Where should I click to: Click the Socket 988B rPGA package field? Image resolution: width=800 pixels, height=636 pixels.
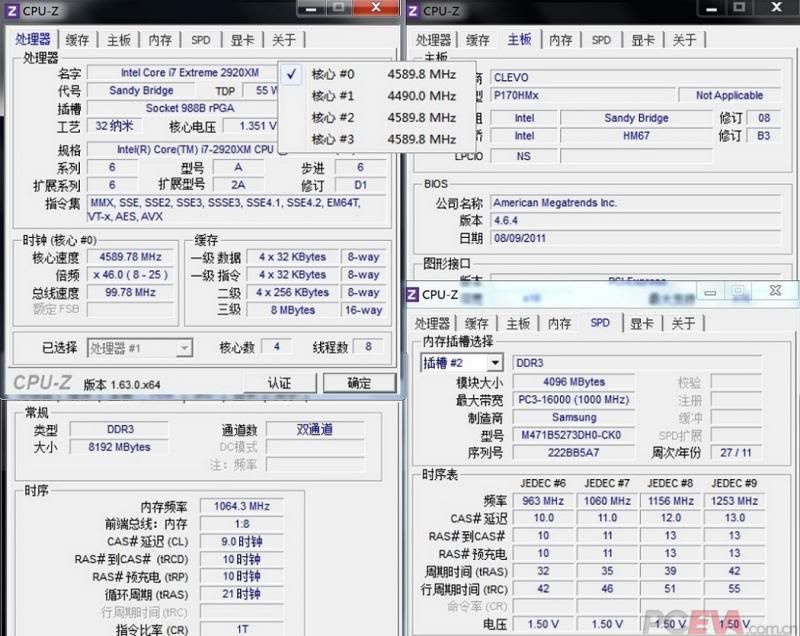click(x=190, y=108)
